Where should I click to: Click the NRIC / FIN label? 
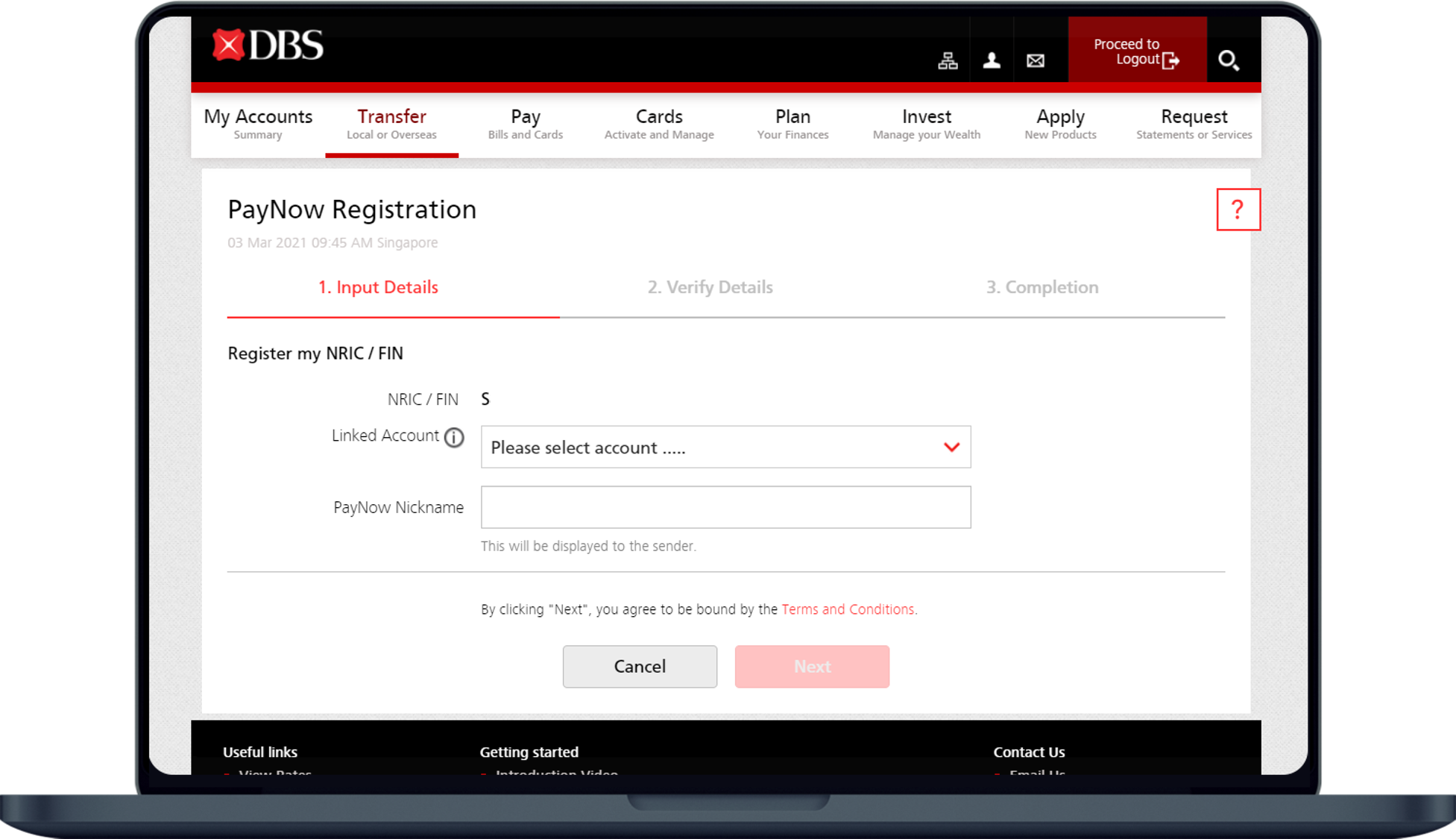pyautogui.click(x=423, y=400)
